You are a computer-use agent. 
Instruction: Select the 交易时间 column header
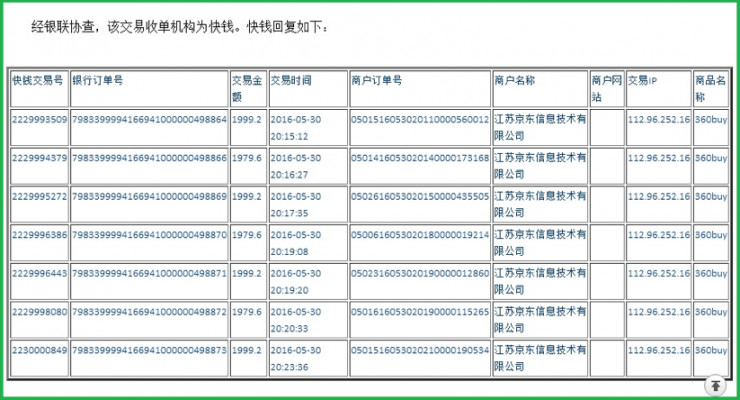[308, 89]
